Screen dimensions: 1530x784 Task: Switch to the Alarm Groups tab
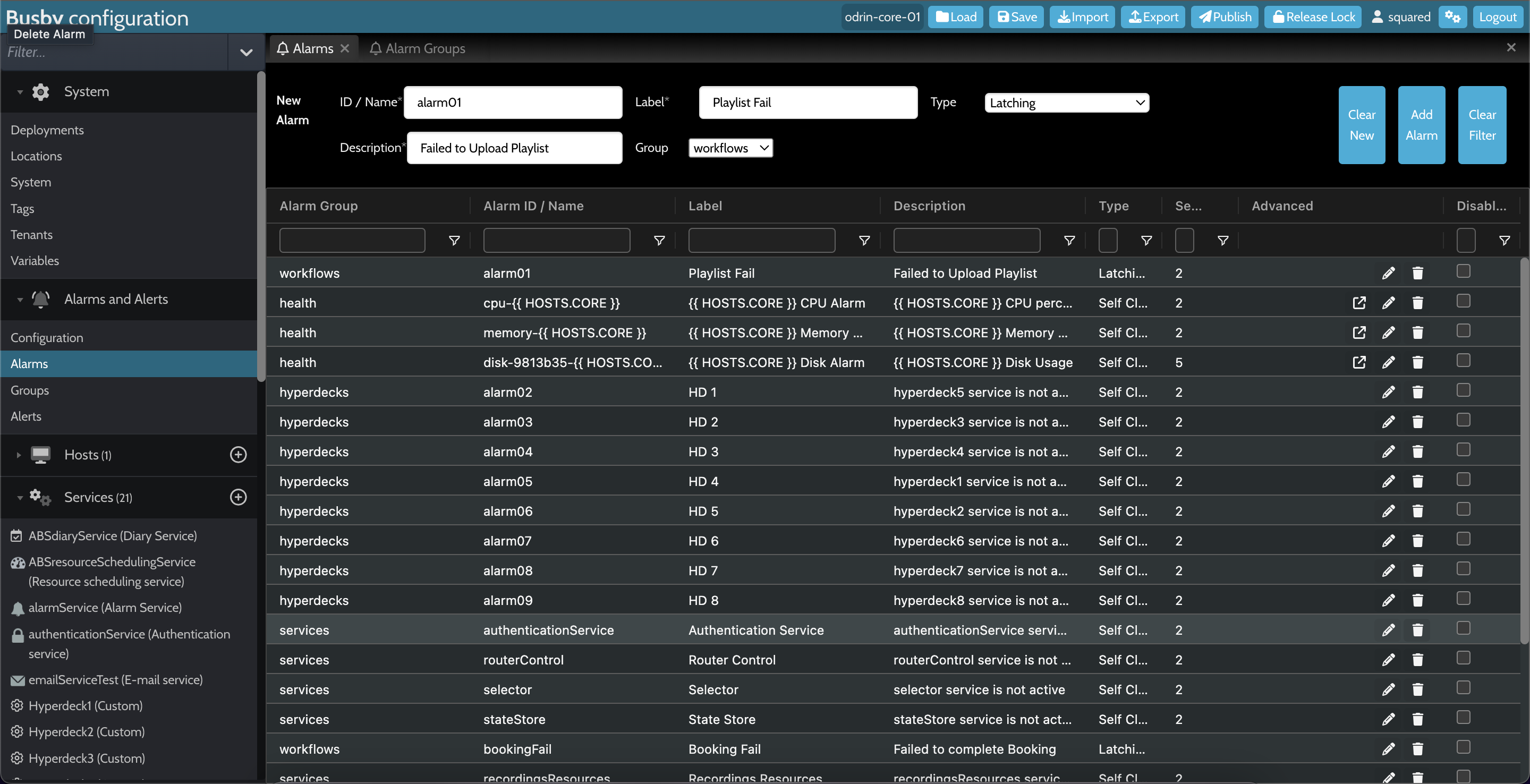pyautogui.click(x=418, y=48)
